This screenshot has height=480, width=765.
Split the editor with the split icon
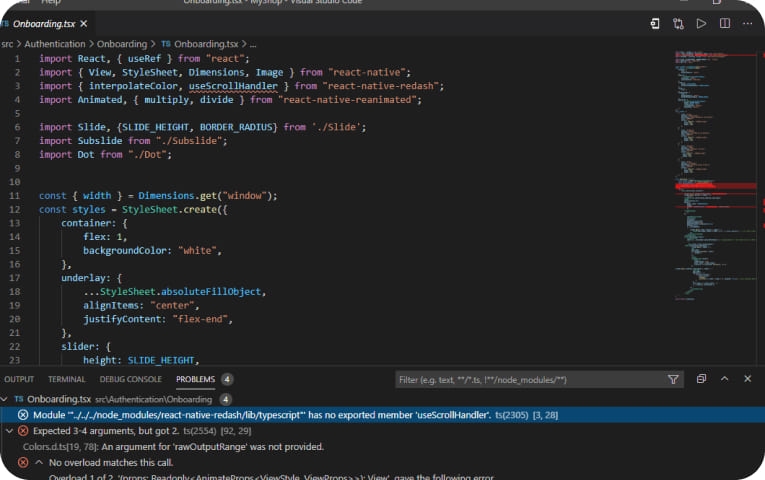coord(725,23)
